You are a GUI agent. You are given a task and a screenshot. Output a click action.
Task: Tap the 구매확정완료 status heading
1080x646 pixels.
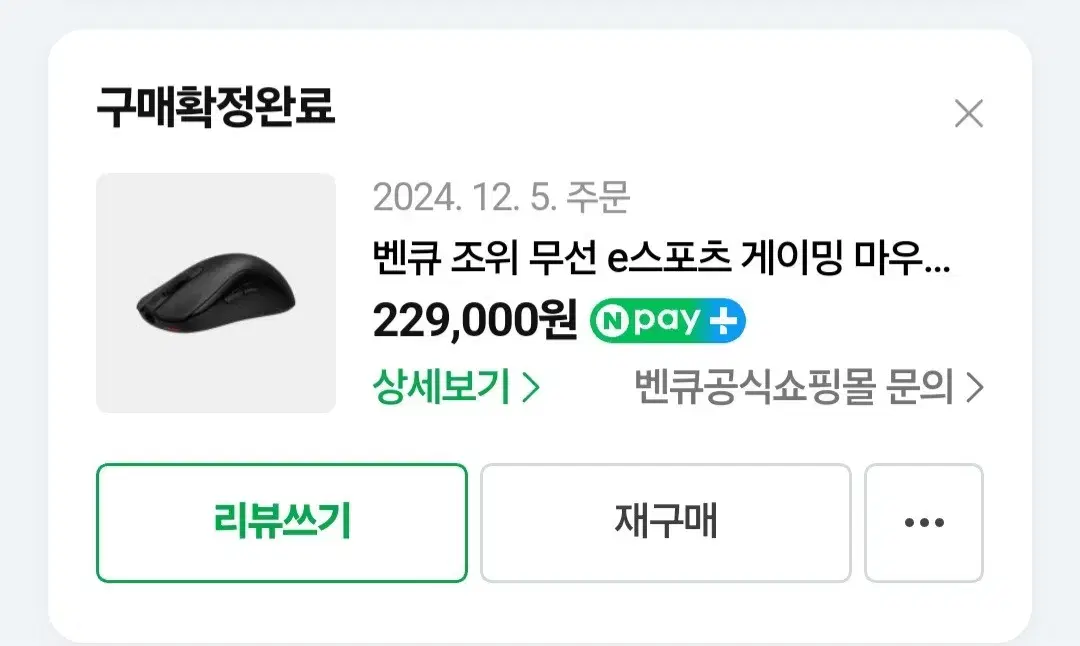216,107
